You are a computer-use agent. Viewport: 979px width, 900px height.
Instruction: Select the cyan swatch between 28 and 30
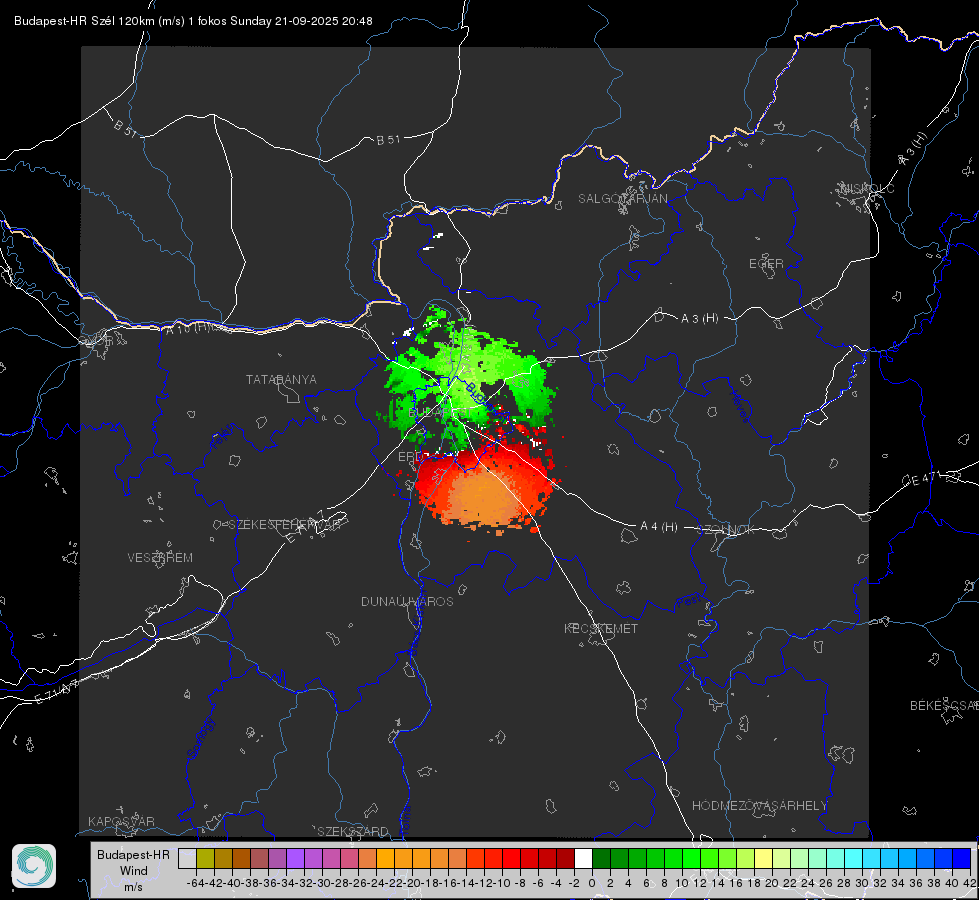(854, 858)
